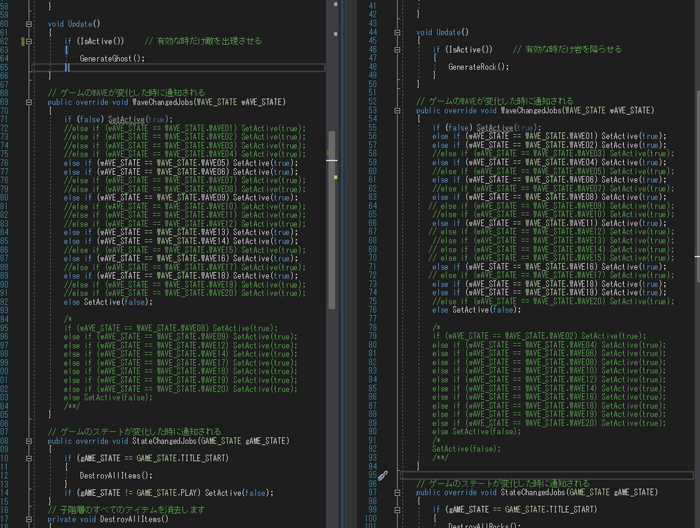The width and height of the screenshot is (700, 528).
Task: Click WAVE01 SetActive line in right pane
Action: 549,137
